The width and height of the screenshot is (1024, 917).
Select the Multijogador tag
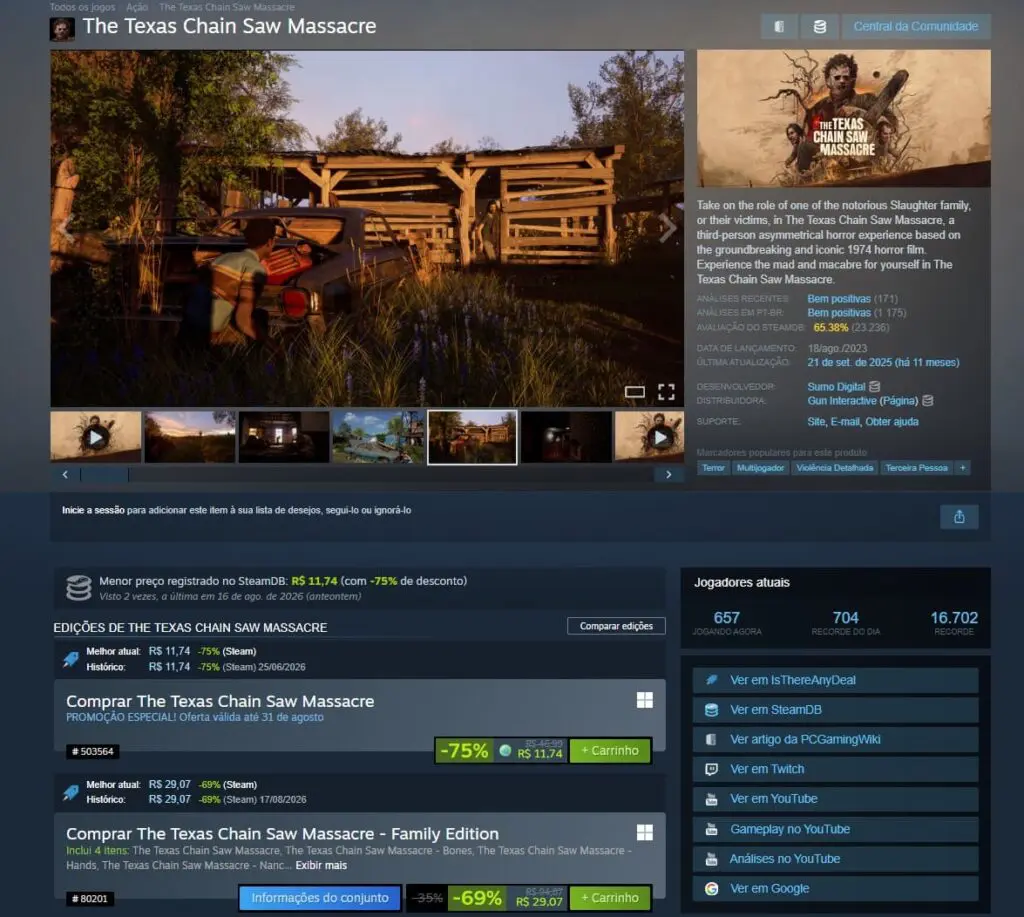[x=760, y=468]
